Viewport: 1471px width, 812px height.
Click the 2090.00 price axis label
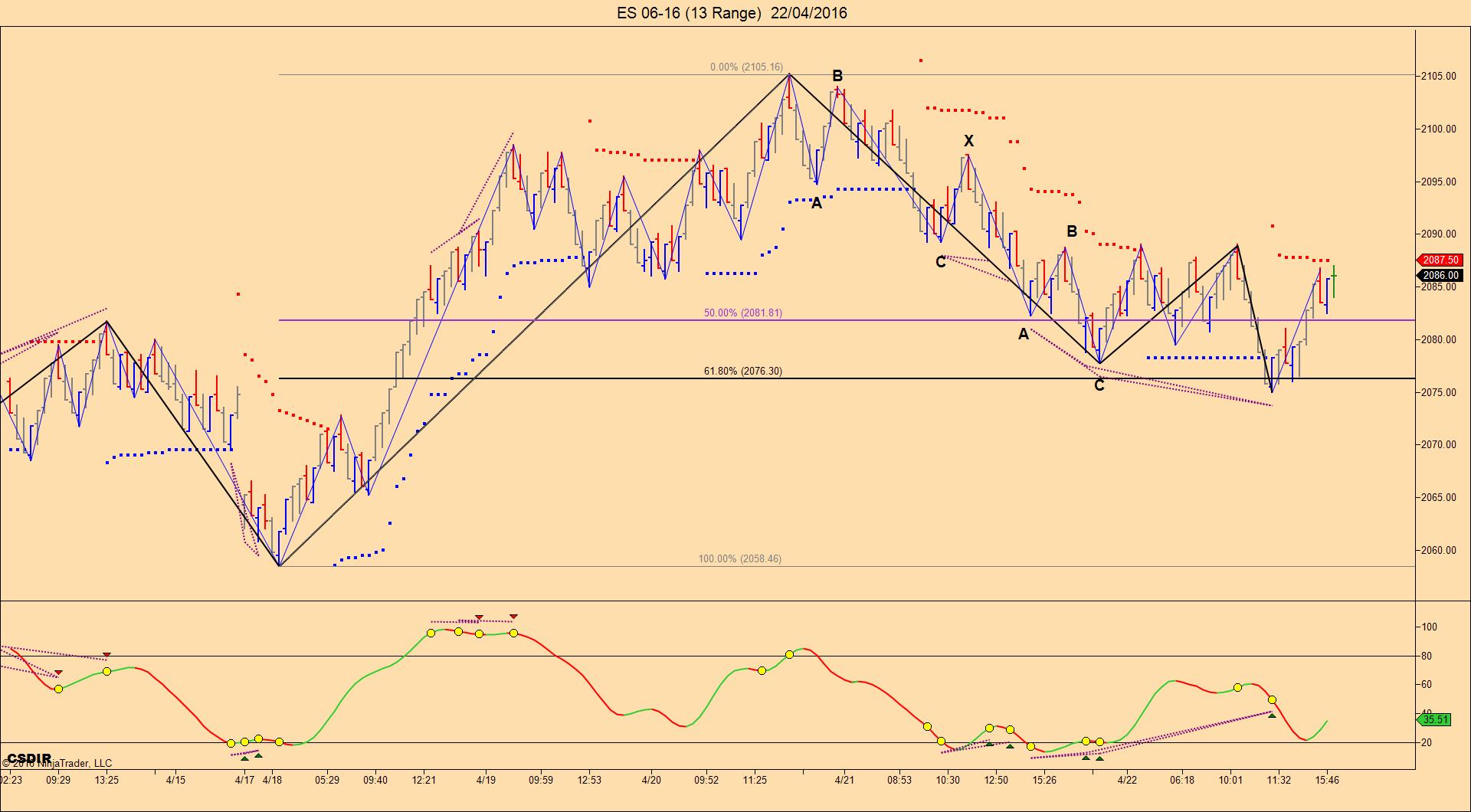point(1440,234)
